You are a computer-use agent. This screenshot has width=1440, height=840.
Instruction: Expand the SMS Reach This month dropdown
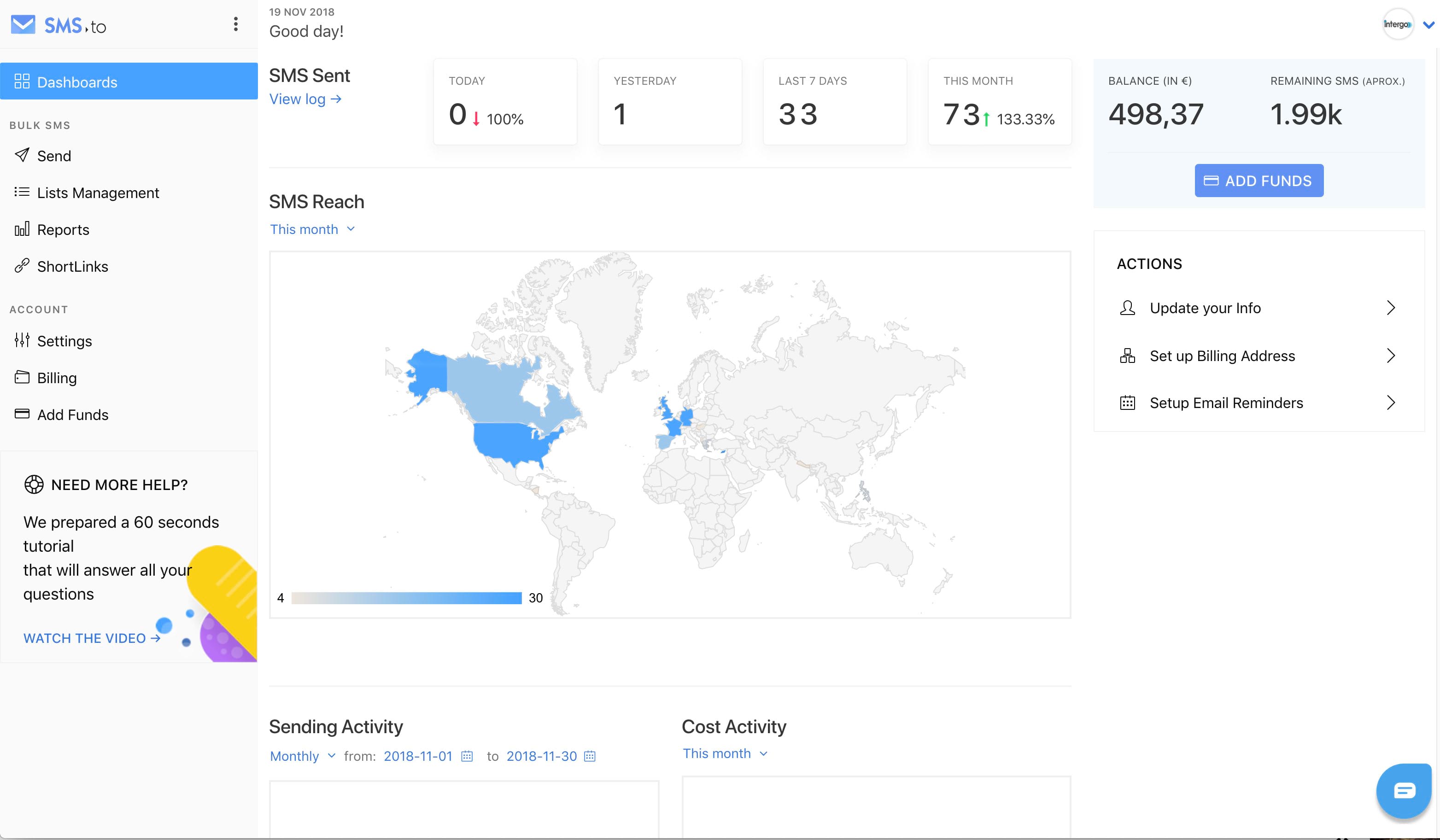click(x=313, y=229)
